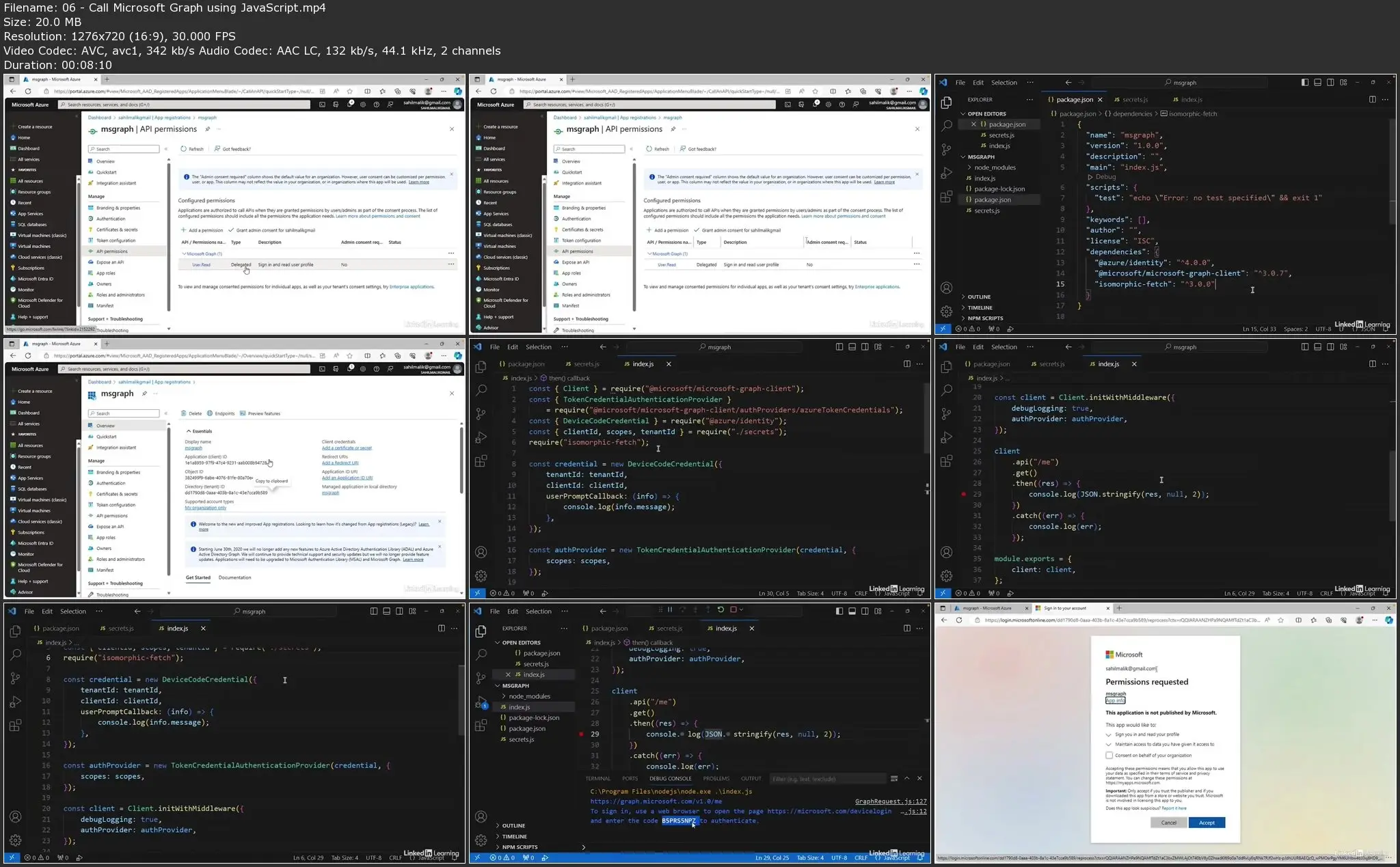Collapse the Essentials section on msgraph Overview

[199, 432]
